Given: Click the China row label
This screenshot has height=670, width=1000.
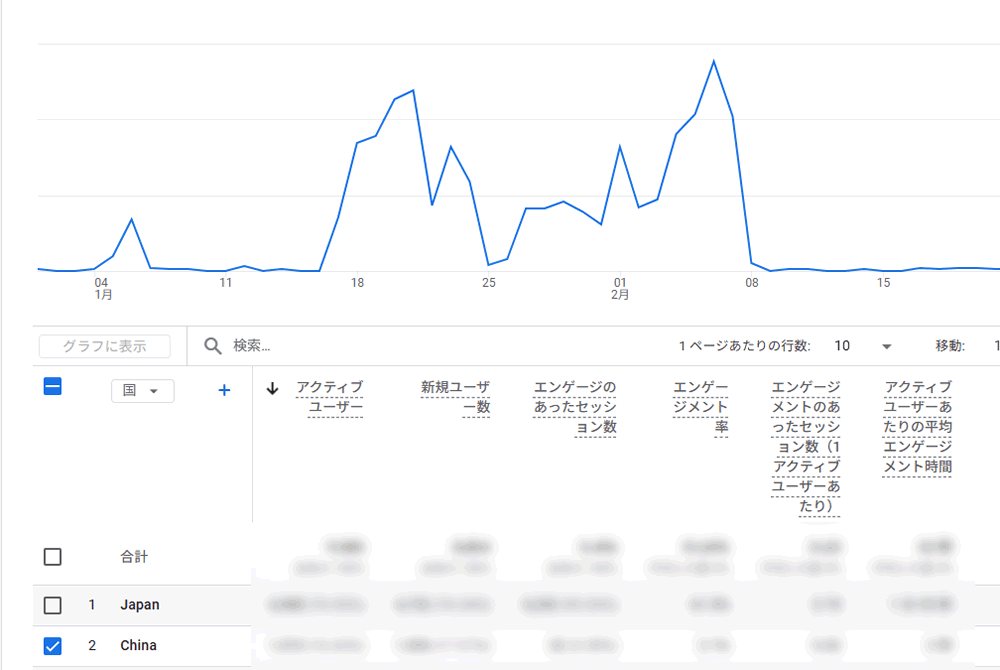Looking at the screenshot, I should click(138, 646).
